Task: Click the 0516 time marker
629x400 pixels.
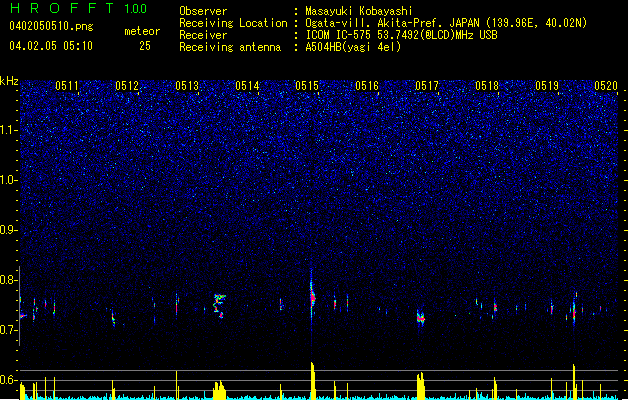Action: coord(367,86)
